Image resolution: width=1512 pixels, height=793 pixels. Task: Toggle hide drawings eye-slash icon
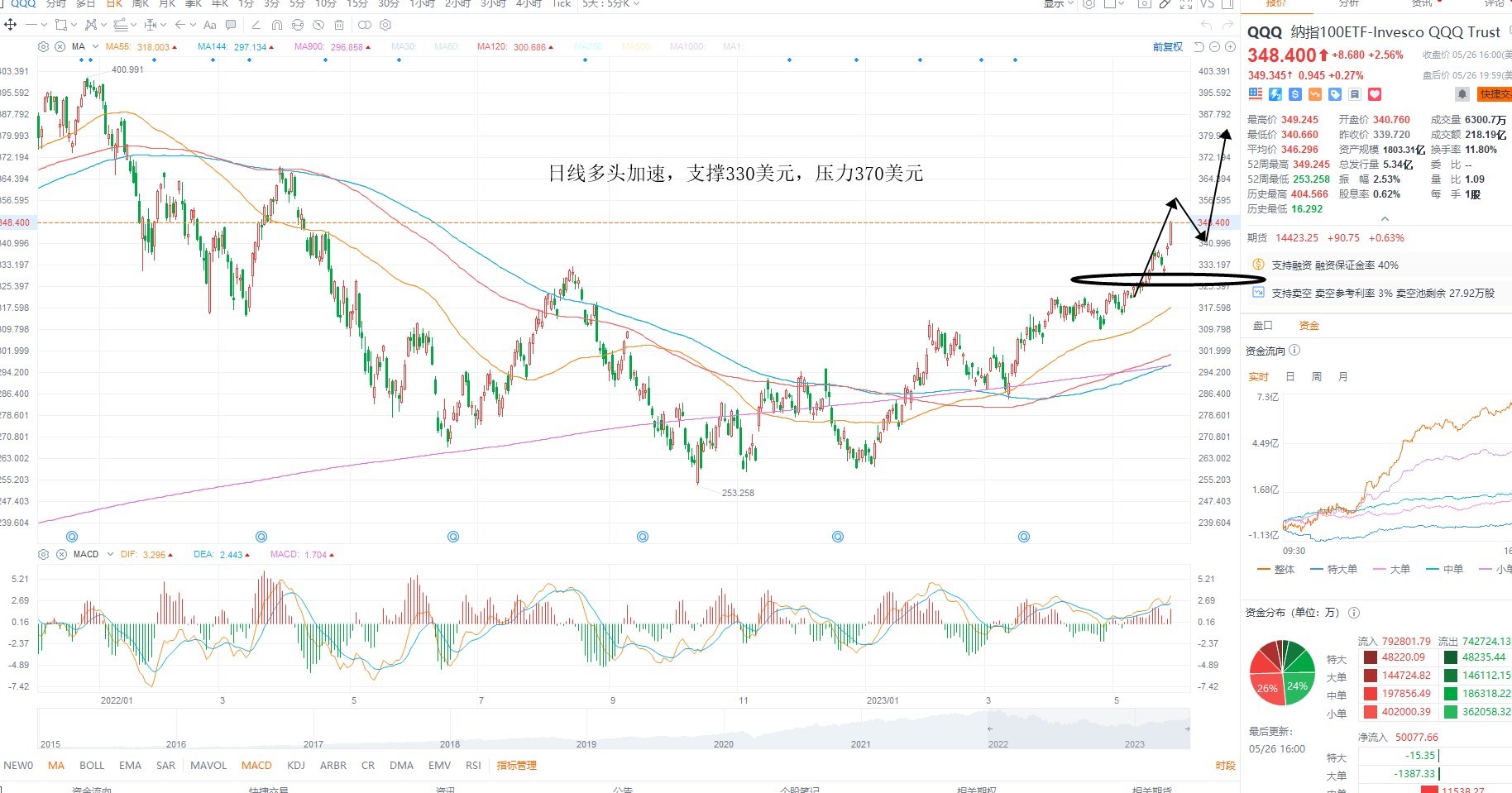(318, 25)
